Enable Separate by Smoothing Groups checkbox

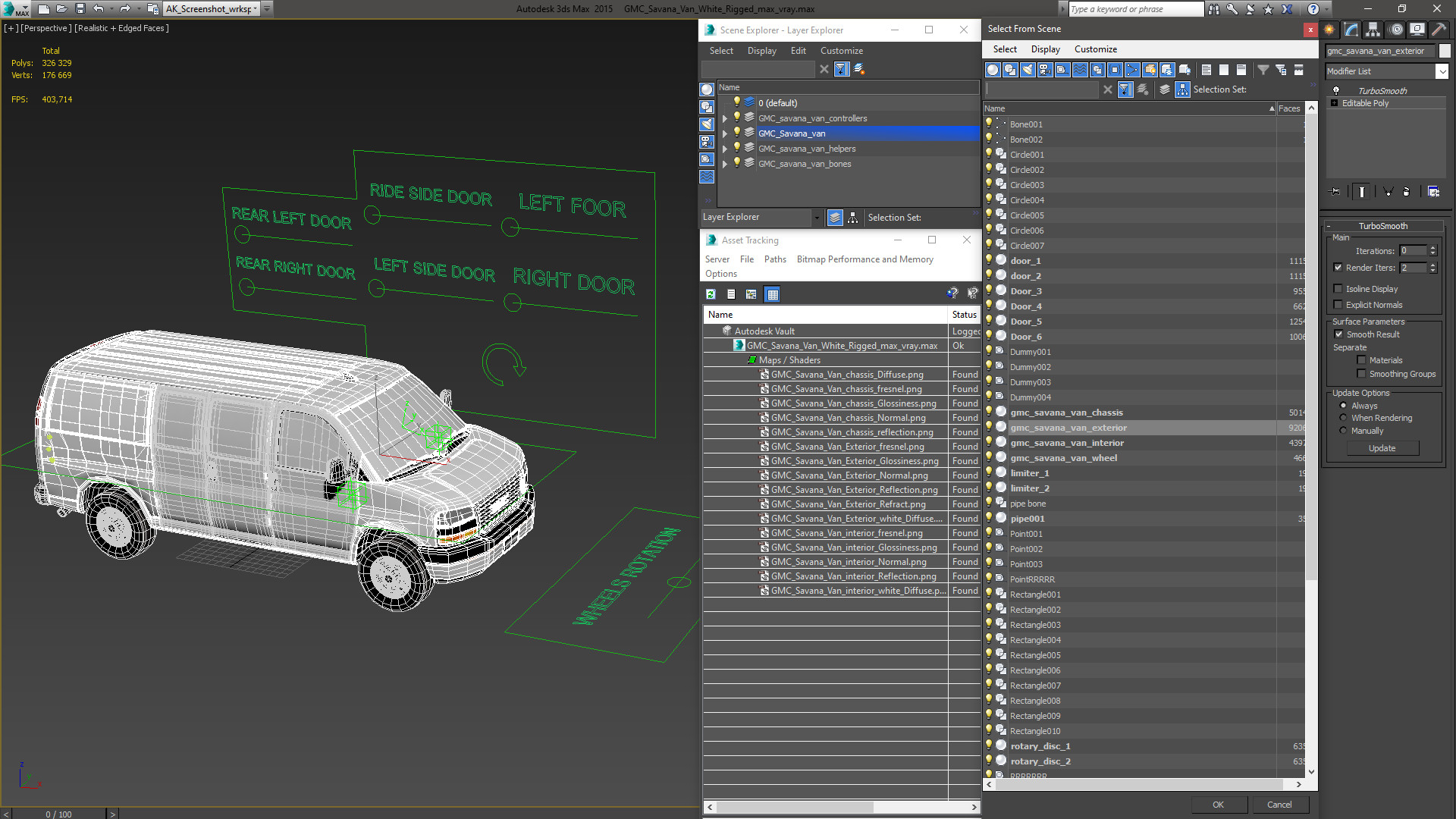[x=1361, y=374]
